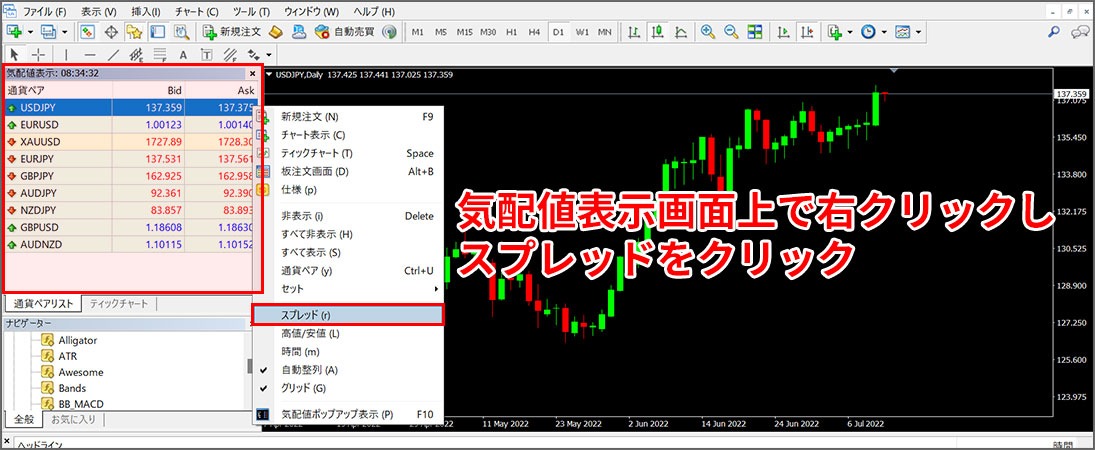Screen dimensions: 1095x450
Task: Toggle the Market Watch window icon
Action: click(x=88, y=31)
